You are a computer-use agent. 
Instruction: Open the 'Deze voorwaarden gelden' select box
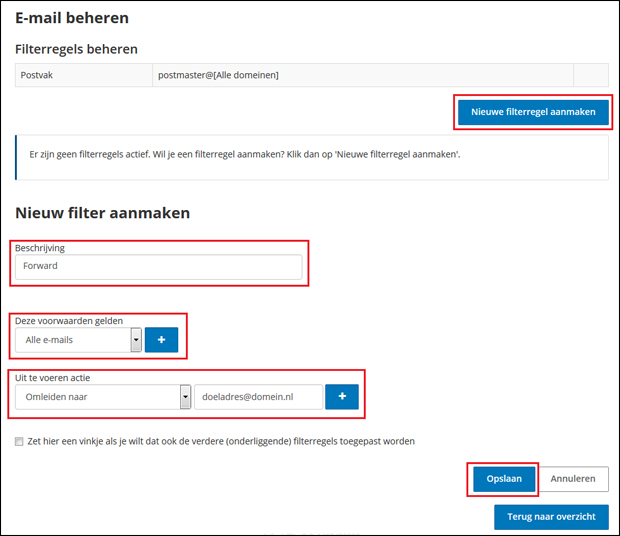tap(73, 340)
